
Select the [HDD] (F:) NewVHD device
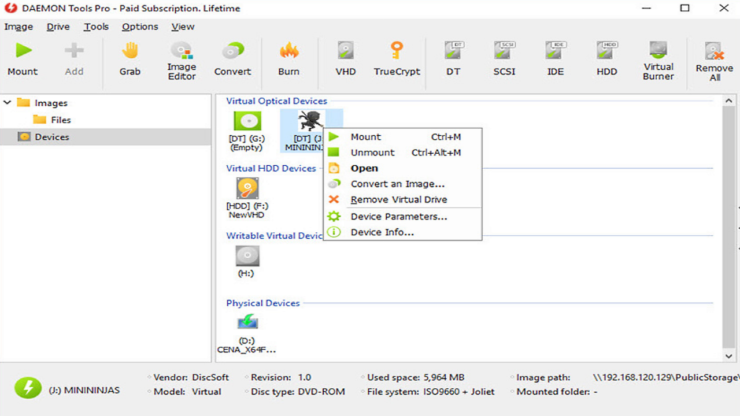pos(247,198)
